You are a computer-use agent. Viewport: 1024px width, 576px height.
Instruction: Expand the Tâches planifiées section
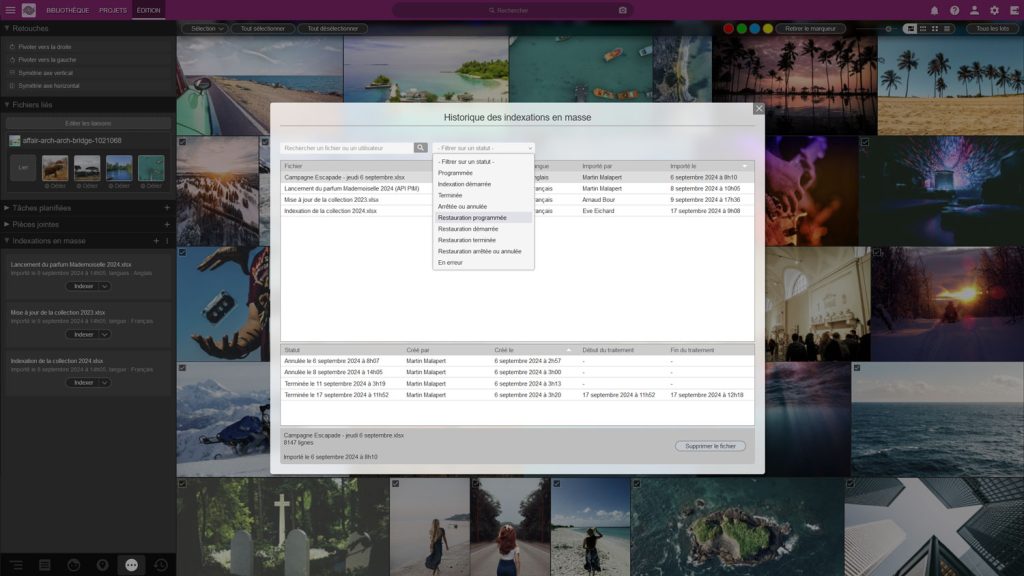[x=7, y=208]
